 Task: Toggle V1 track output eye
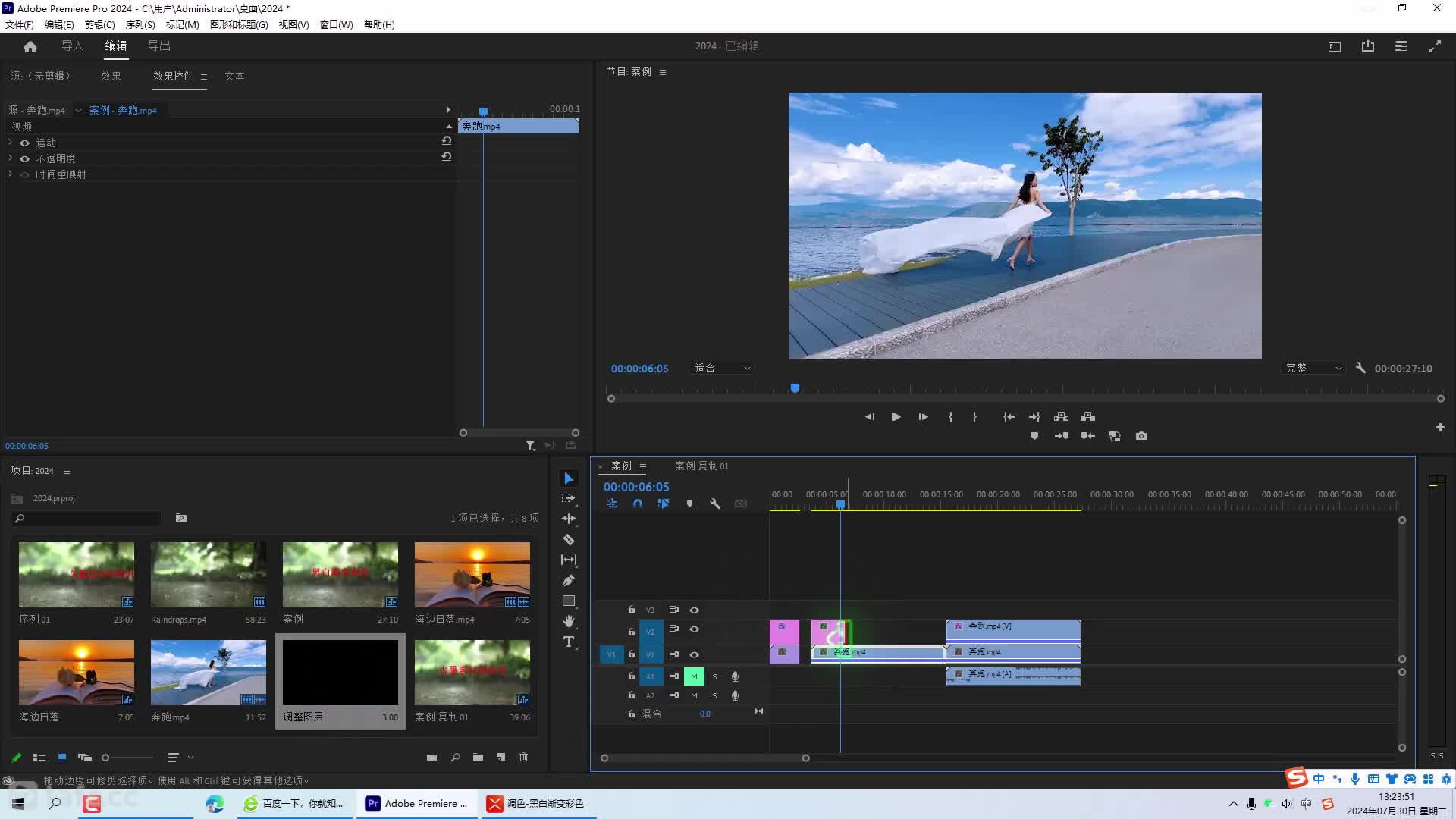click(694, 654)
